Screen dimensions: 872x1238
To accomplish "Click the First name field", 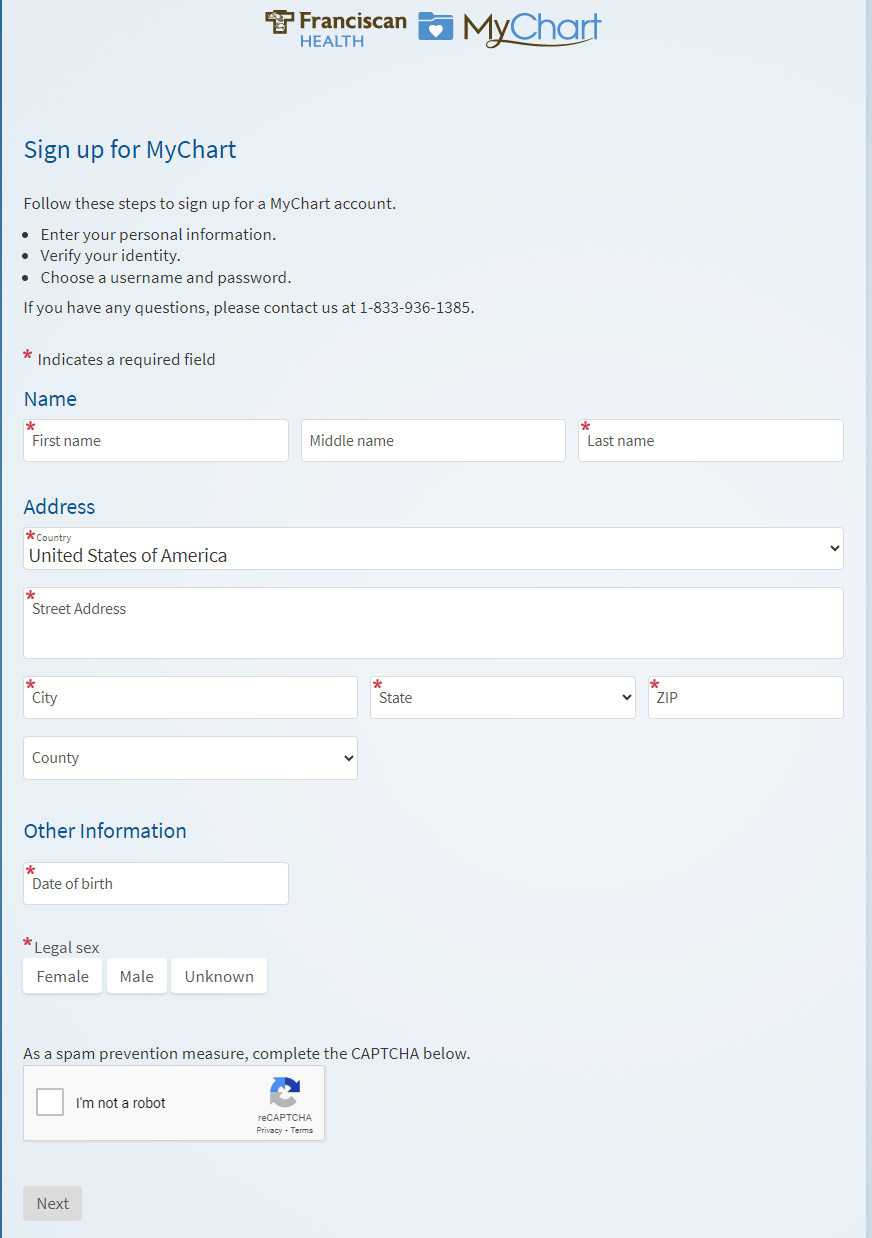I will tap(156, 440).
